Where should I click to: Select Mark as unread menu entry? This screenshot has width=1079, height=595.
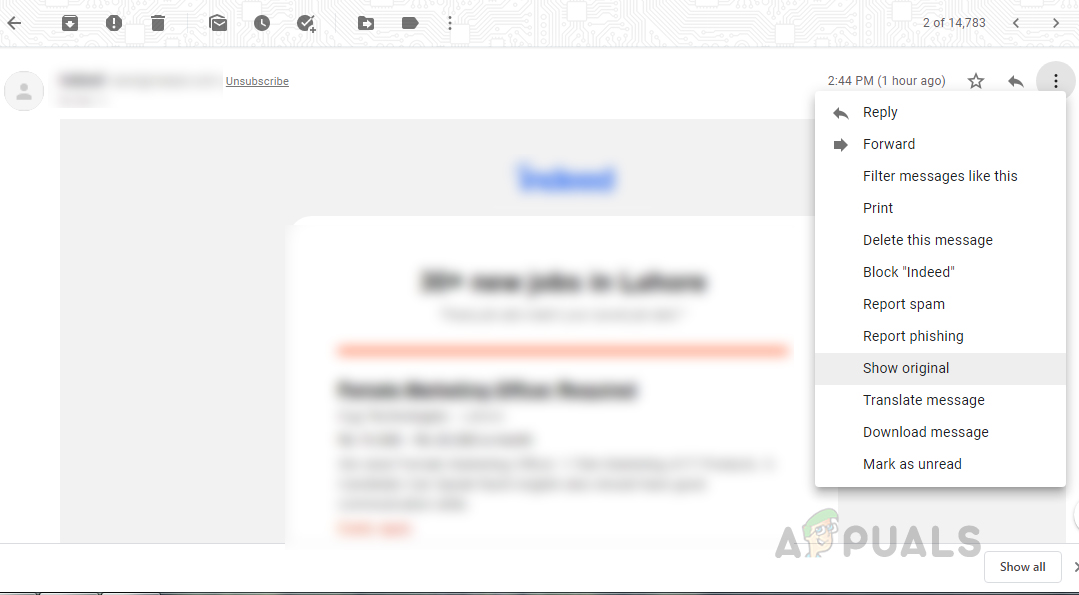coord(940,464)
